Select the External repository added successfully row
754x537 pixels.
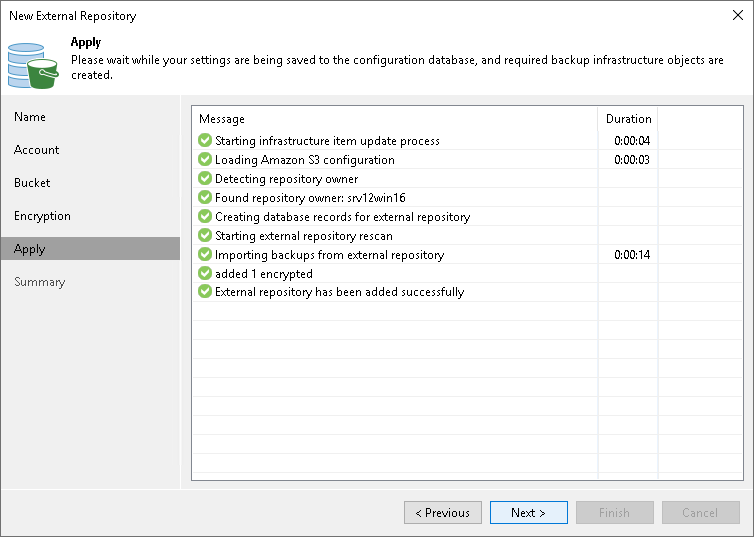(340, 292)
